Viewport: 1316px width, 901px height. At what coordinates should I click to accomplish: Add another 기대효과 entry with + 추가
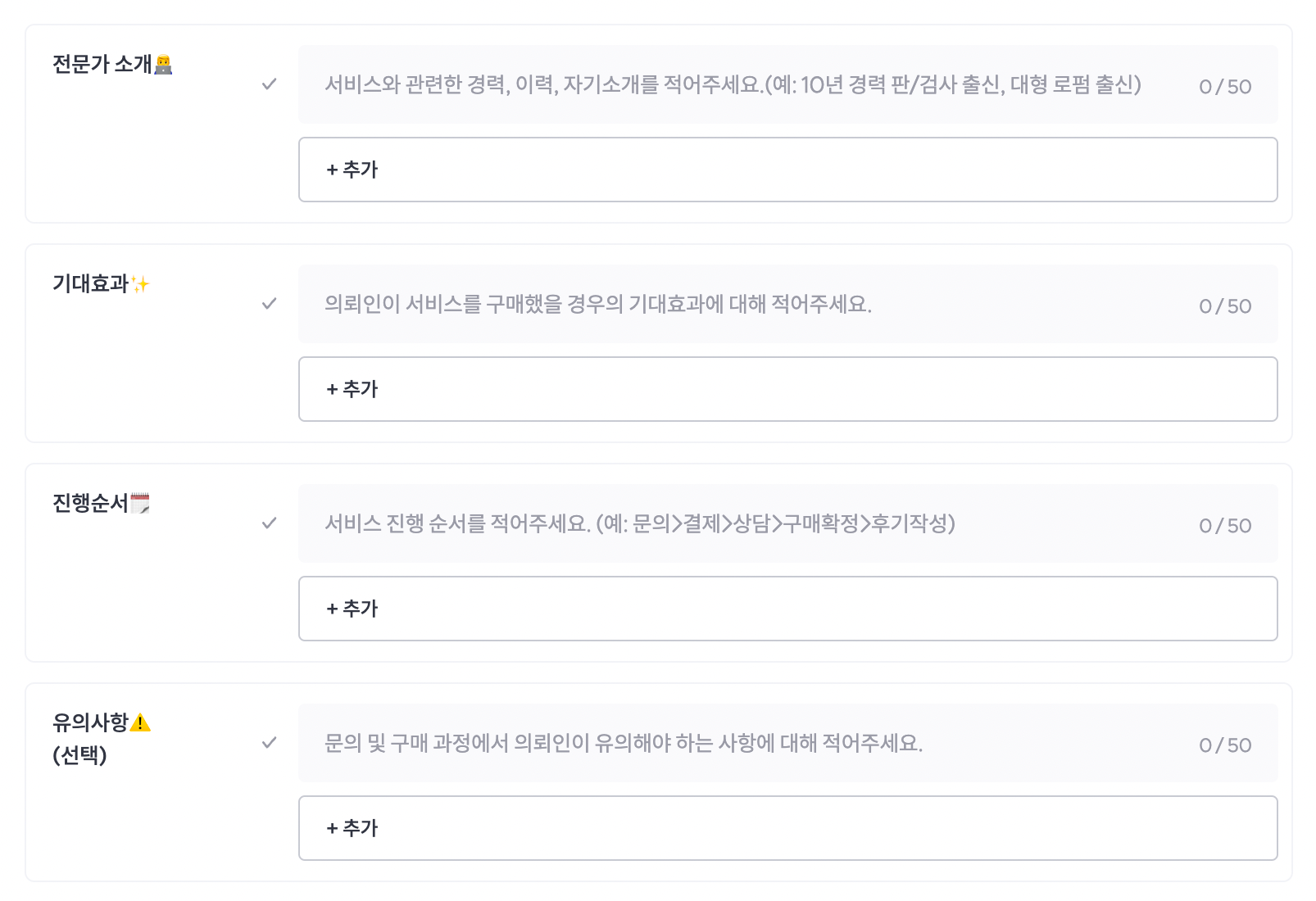click(x=787, y=389)
